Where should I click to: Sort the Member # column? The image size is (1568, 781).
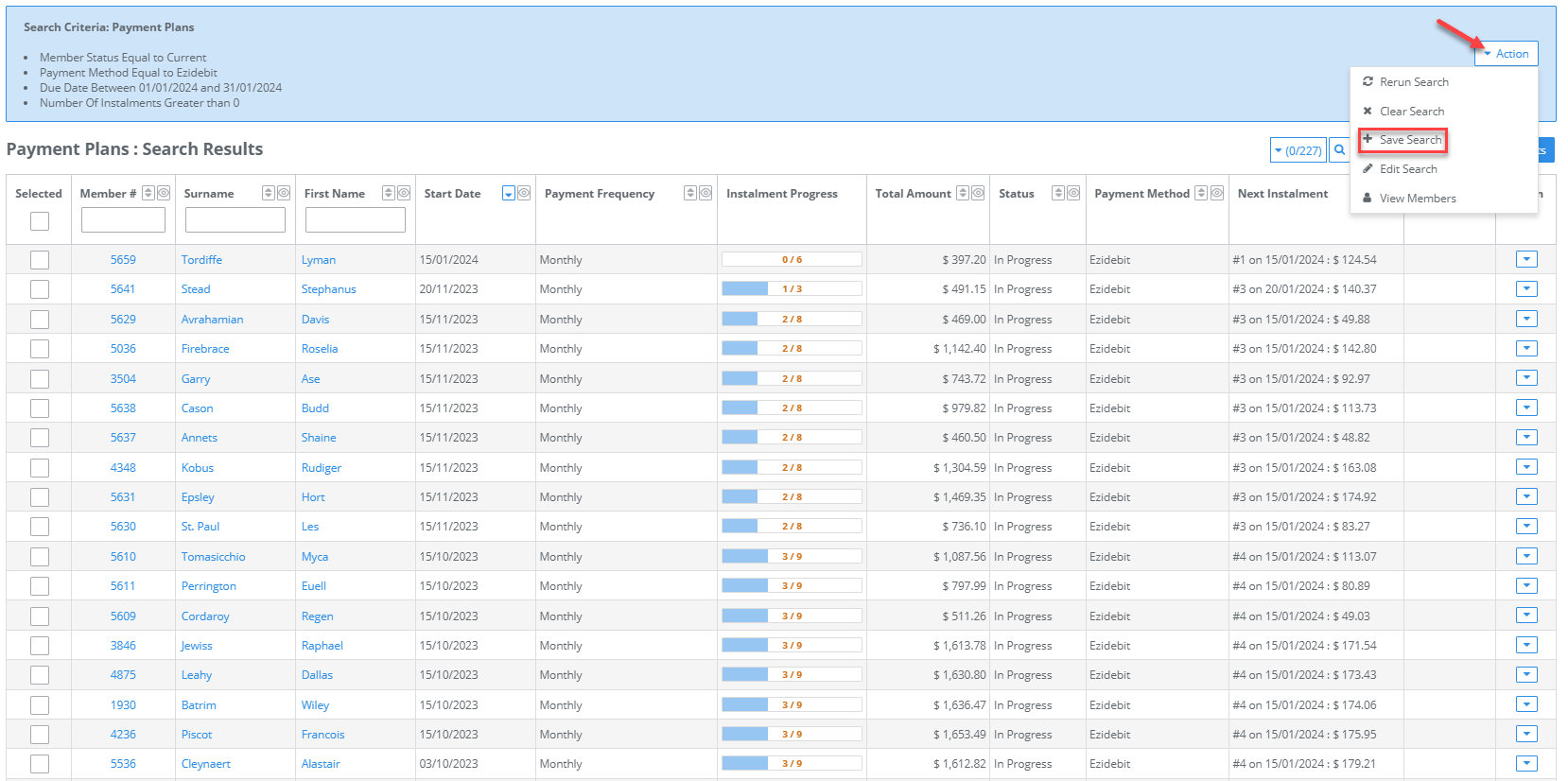pyautogui.click(x=148, y=193)
